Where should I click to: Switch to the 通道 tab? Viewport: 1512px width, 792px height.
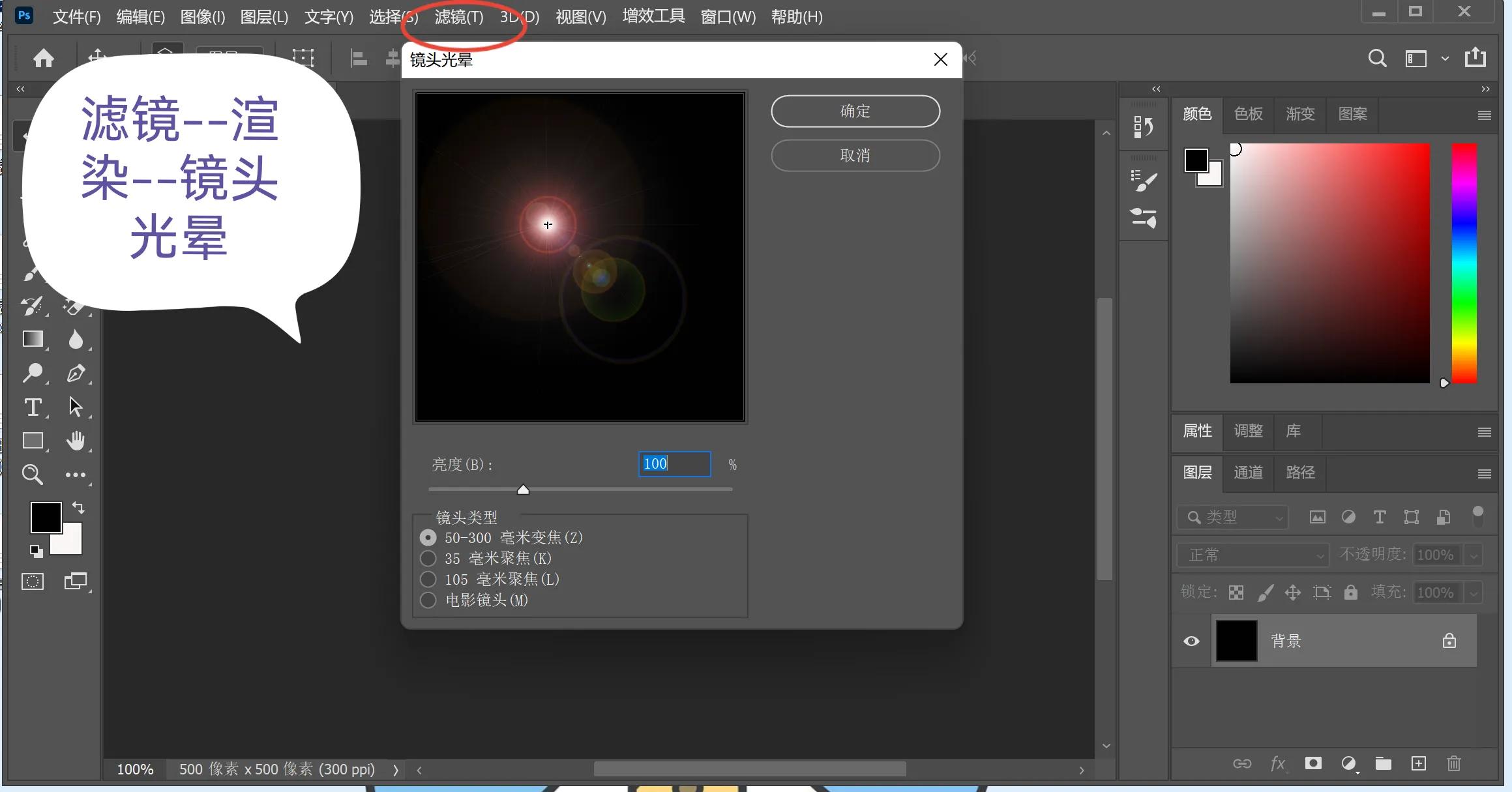(1247, 473)
